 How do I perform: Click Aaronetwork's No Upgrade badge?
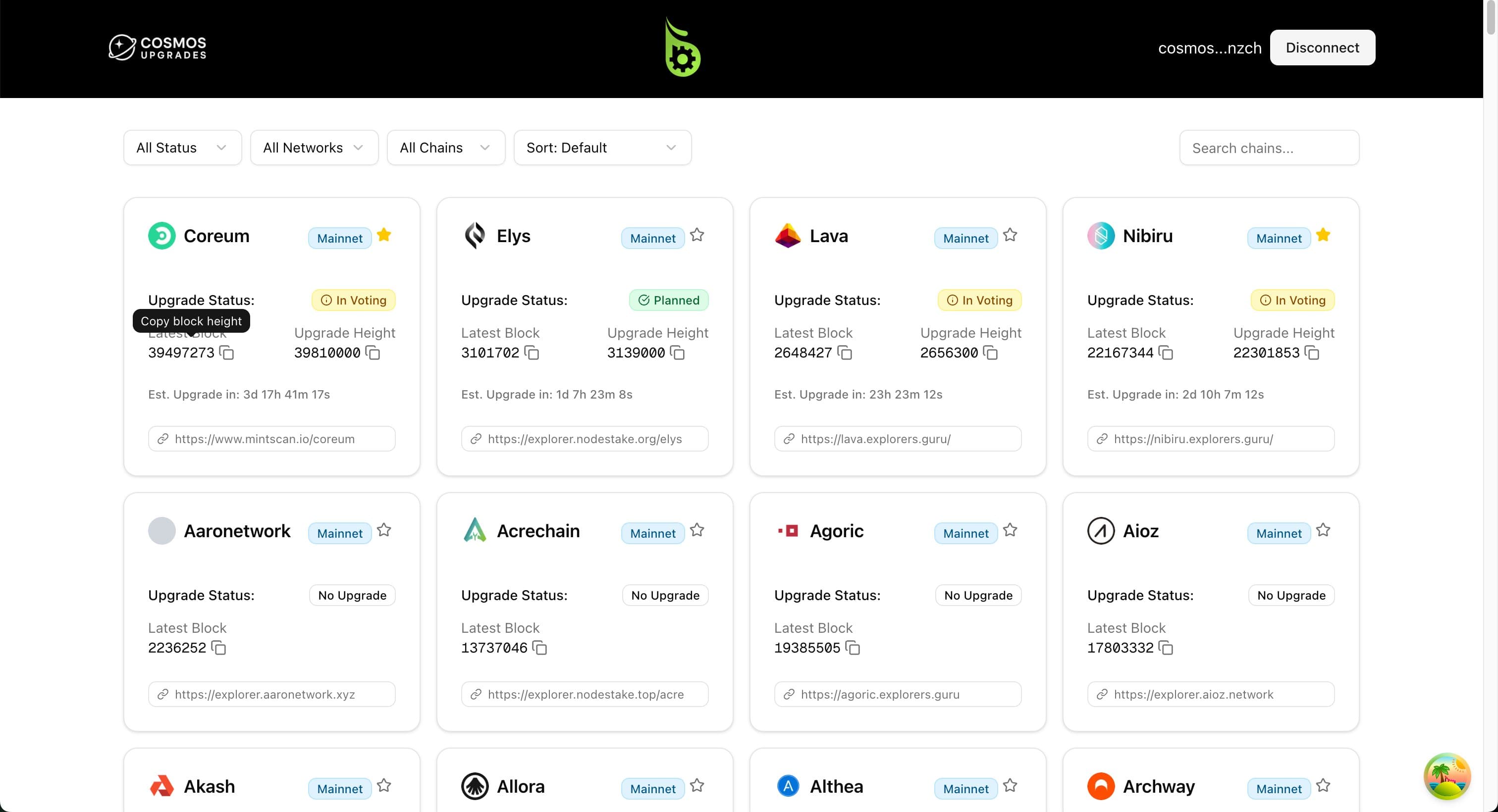click(352, 595)
